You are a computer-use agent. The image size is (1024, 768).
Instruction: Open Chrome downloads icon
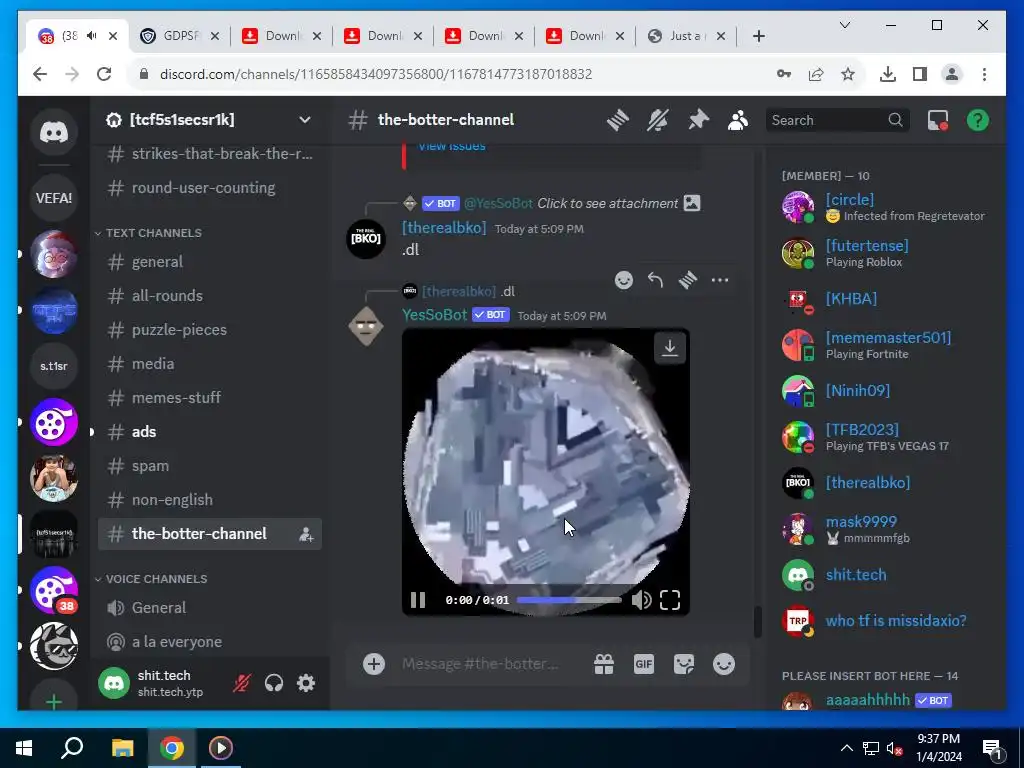[x=888, y=74]
